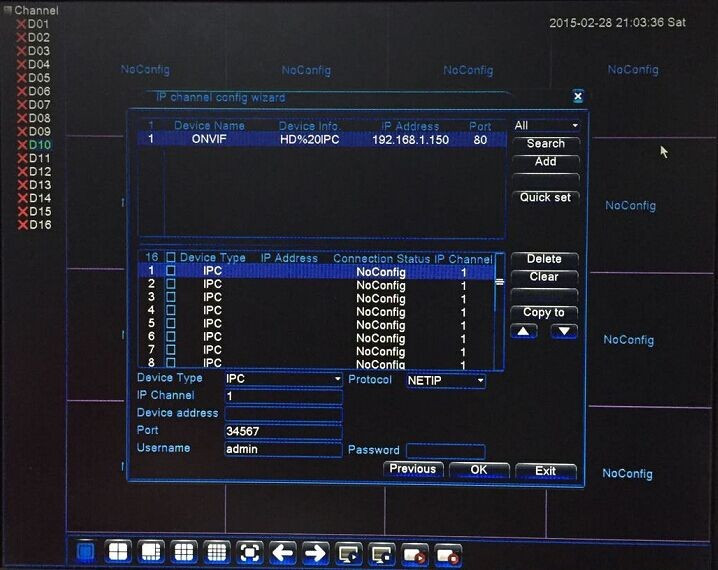
Task: Select the ONVIF device row
Action: point(320,140)
